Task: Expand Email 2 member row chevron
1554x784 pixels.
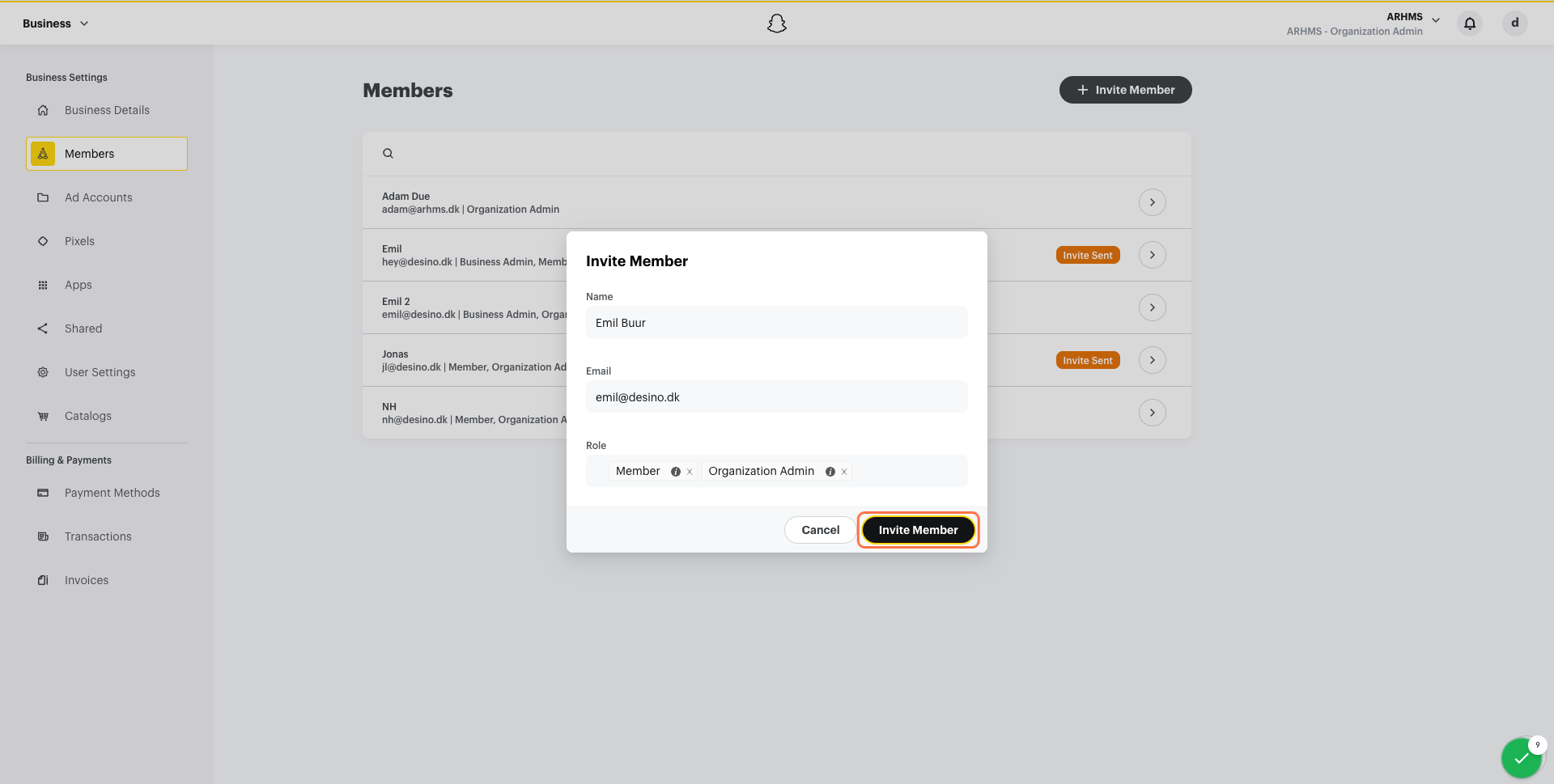Action: tap(1153, 307)
